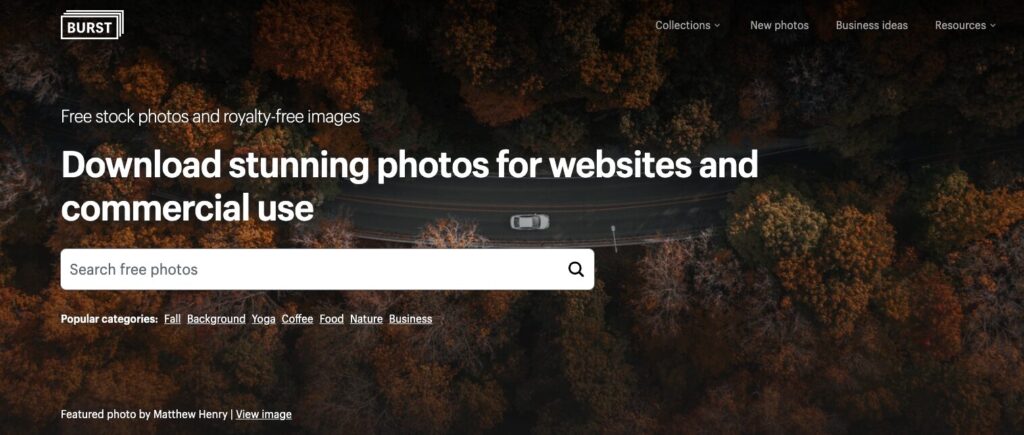Click the white car in hero photo
Viewport: 1024px width, 435px height.
[x=530, y=221]
